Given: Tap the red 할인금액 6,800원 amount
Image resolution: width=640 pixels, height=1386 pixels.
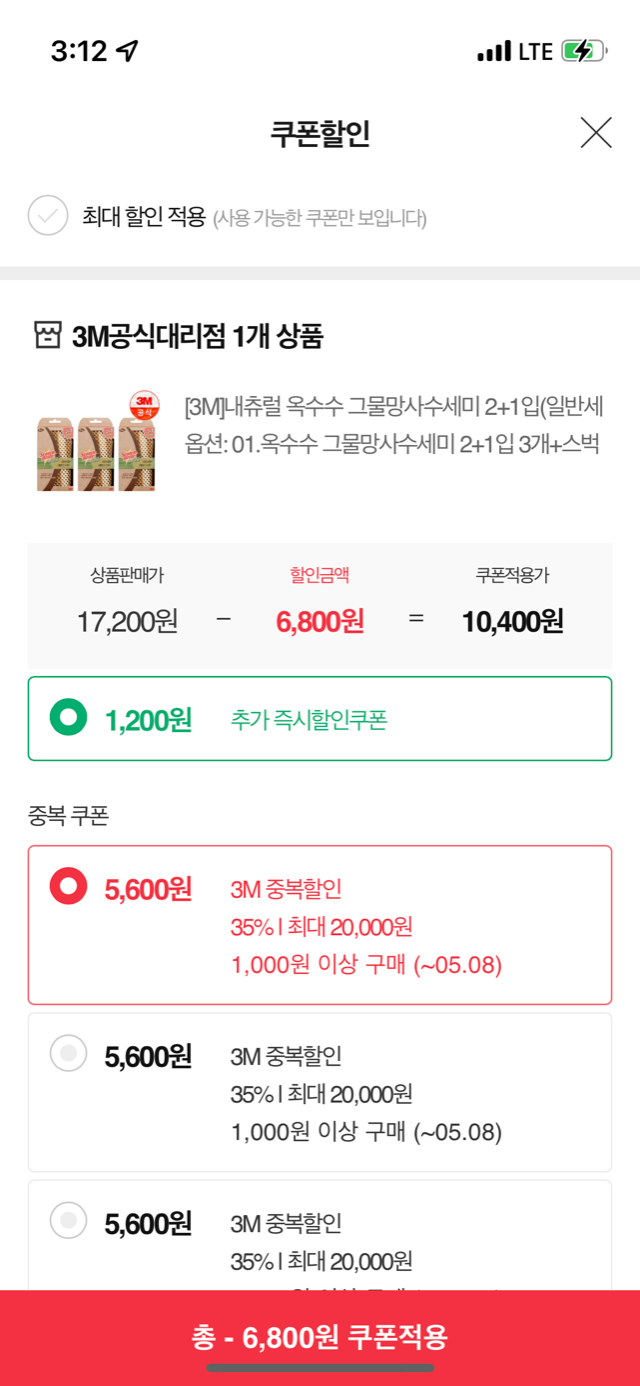Looking at the screenshot, I should 319,621.
